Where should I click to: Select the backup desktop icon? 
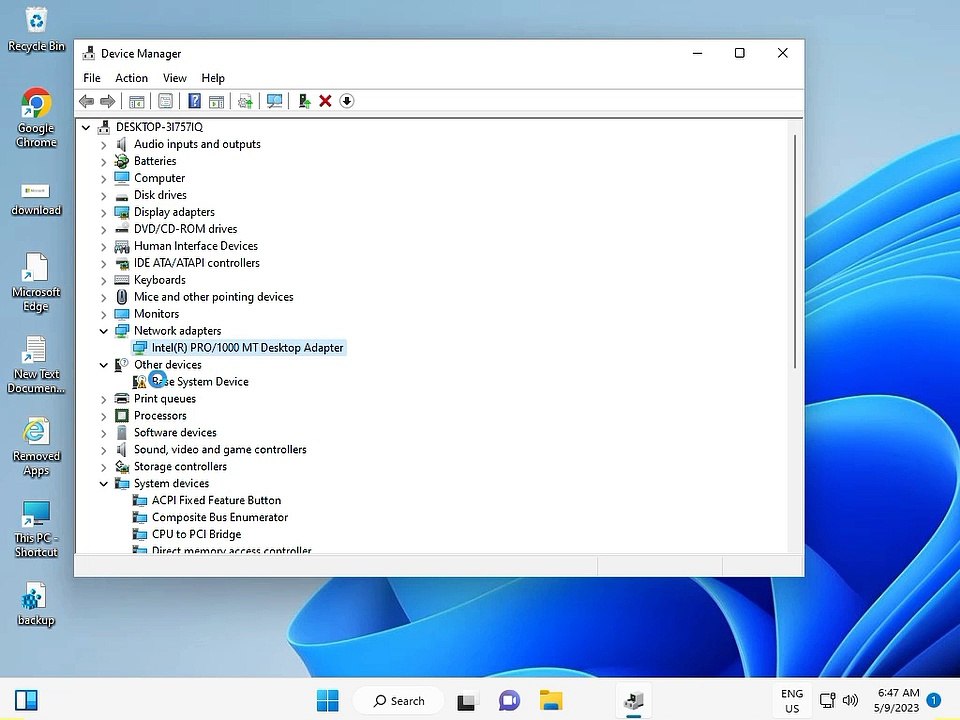(36, 604)
